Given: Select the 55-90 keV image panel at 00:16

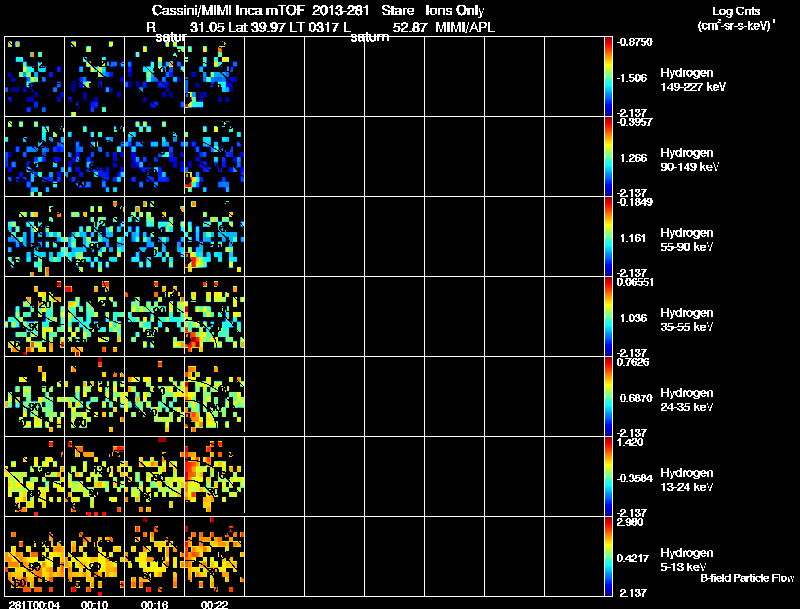Looking at the screenshot, I should coord(155,237).
